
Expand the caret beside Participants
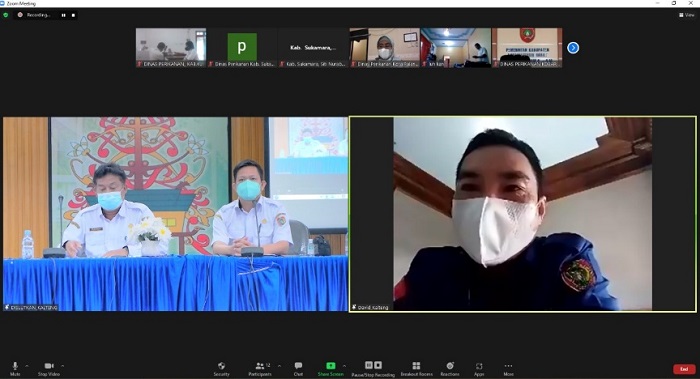[279, 366]
